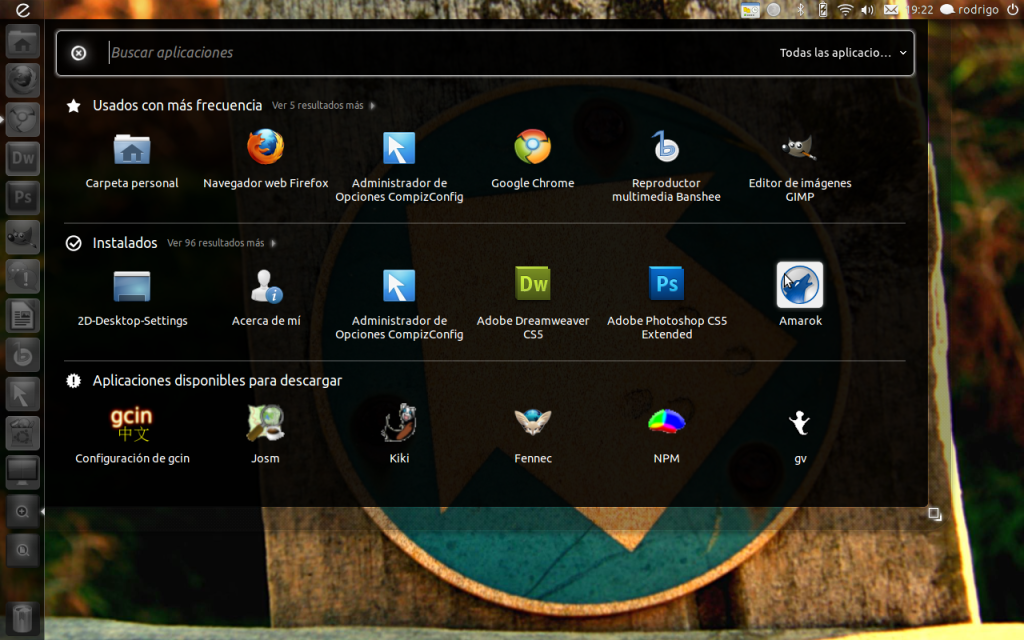Viewport: 1024px width, 640px height.
Task: Click the grey circle indicator in top panel
Action: 774,10
